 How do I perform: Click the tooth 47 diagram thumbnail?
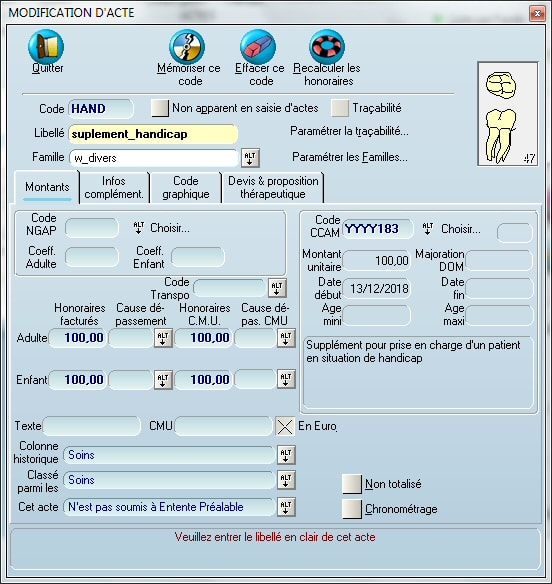point(508,114)
